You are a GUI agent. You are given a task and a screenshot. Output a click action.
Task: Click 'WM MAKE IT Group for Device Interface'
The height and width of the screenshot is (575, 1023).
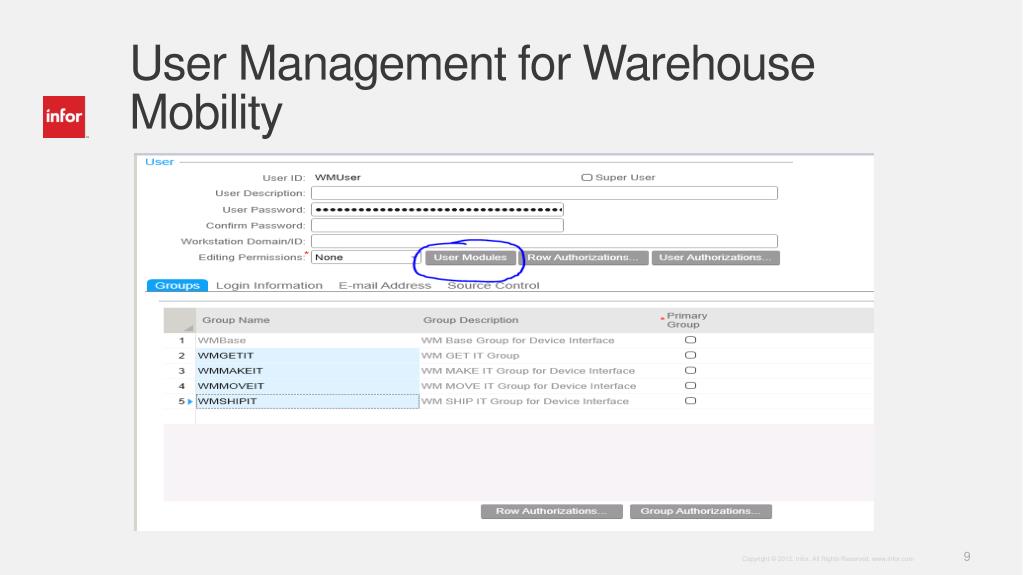click(x=528, y=371)
